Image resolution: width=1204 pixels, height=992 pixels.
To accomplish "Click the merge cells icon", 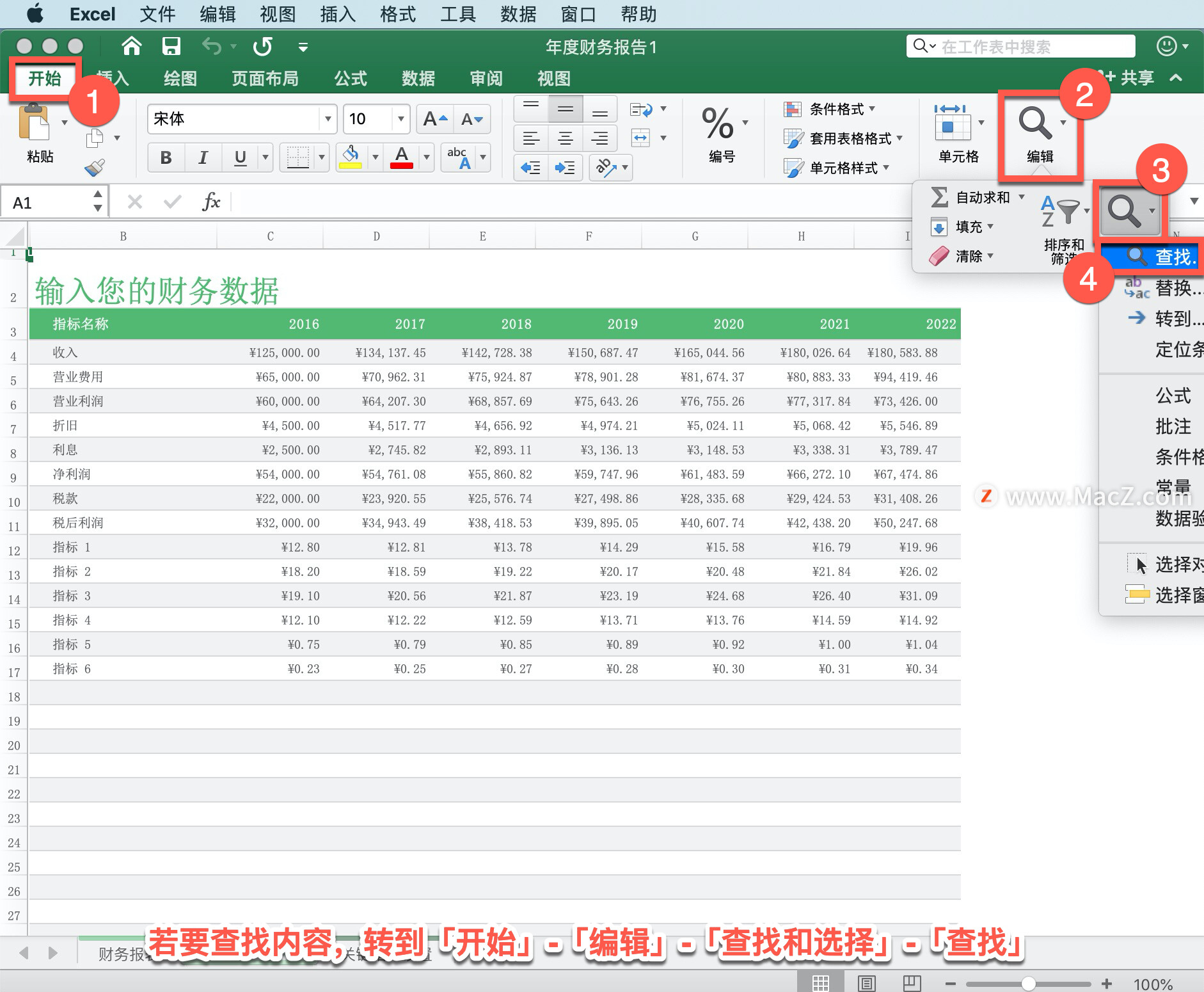I will point(641,137).
